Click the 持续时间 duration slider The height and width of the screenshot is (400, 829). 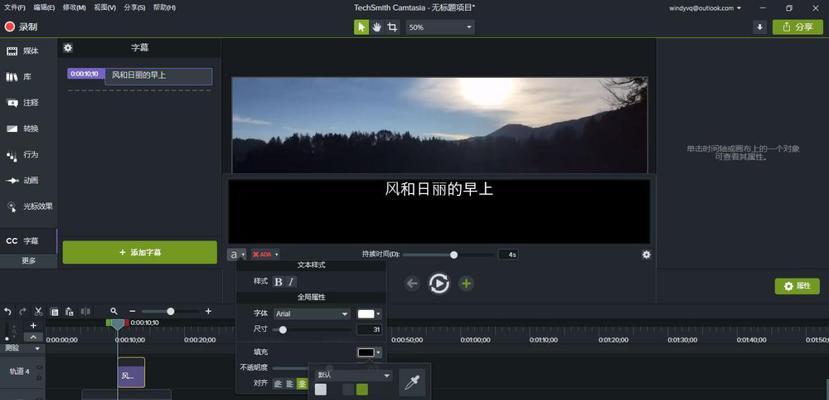coord(448,255)
